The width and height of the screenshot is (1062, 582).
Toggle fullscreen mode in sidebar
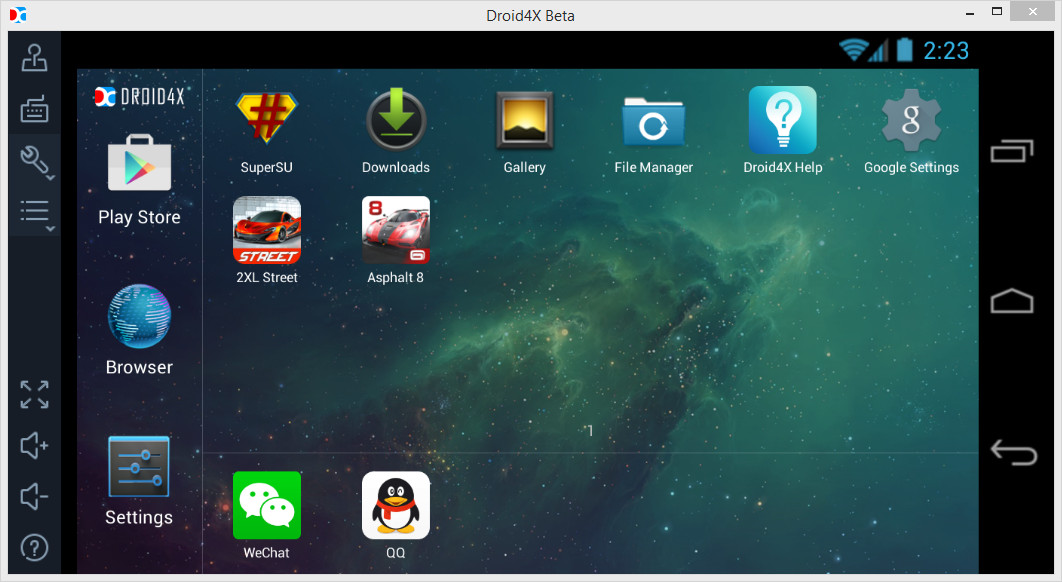34,394
